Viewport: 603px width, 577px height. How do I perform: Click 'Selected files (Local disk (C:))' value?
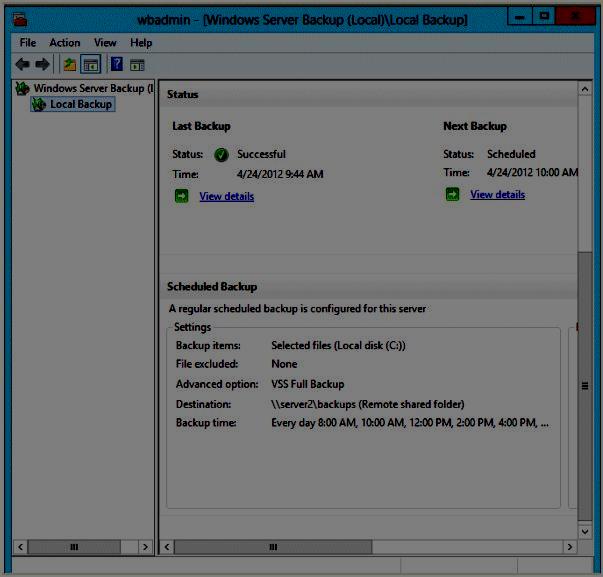click(338, 345)
